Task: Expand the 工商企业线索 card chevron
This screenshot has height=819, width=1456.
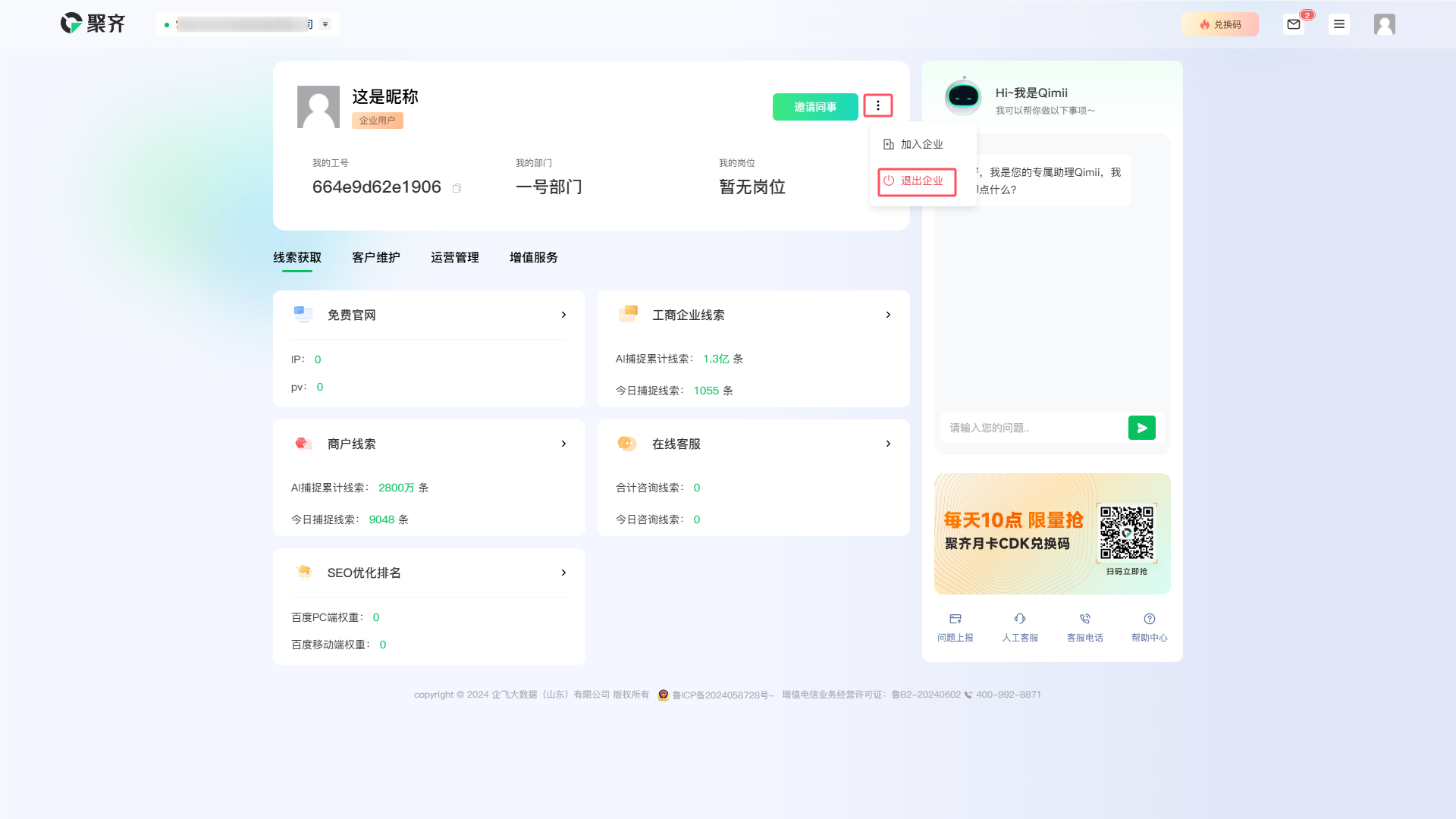Action: pos(888,315)
